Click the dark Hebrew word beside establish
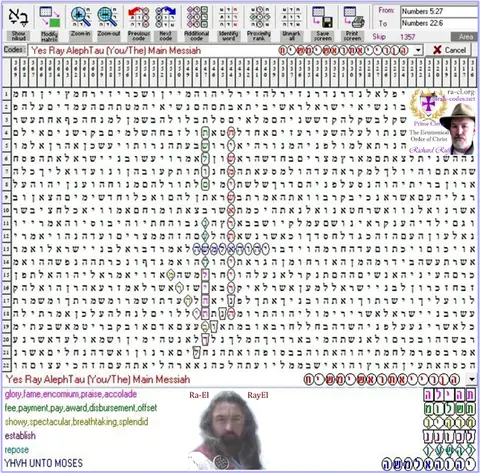Image resolution: width=480 pixels, height=473 pixels. coord(449,436)
